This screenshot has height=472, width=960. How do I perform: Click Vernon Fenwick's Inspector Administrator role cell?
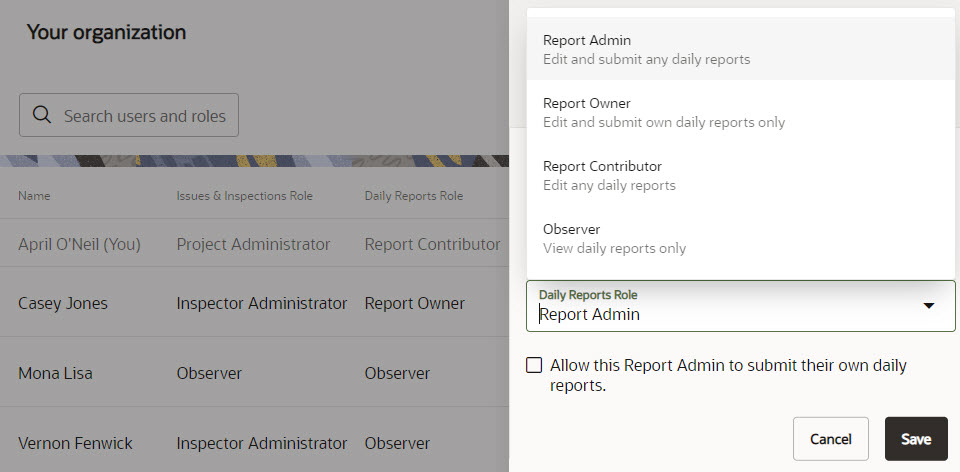coord(261,443)
